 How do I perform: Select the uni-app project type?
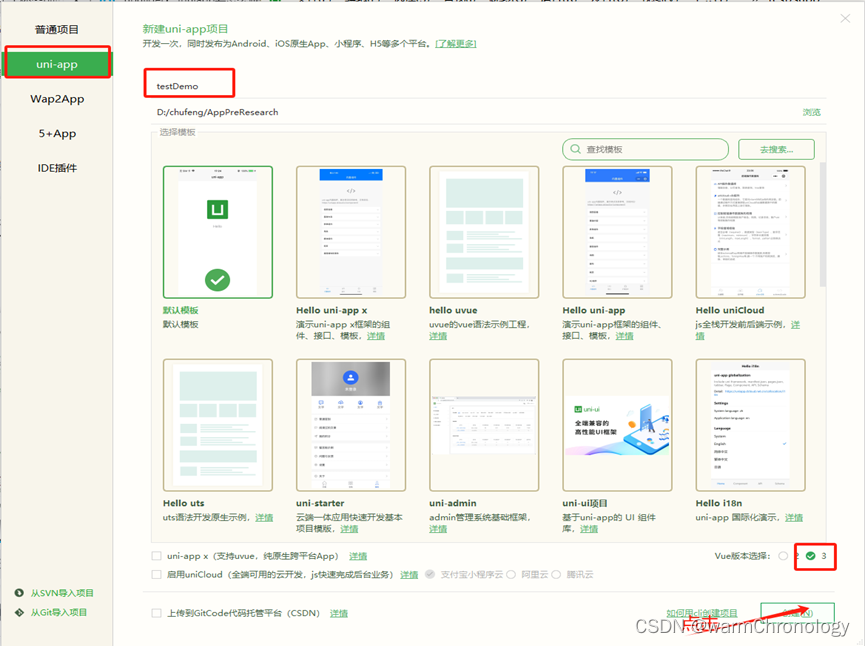[57, 64]
